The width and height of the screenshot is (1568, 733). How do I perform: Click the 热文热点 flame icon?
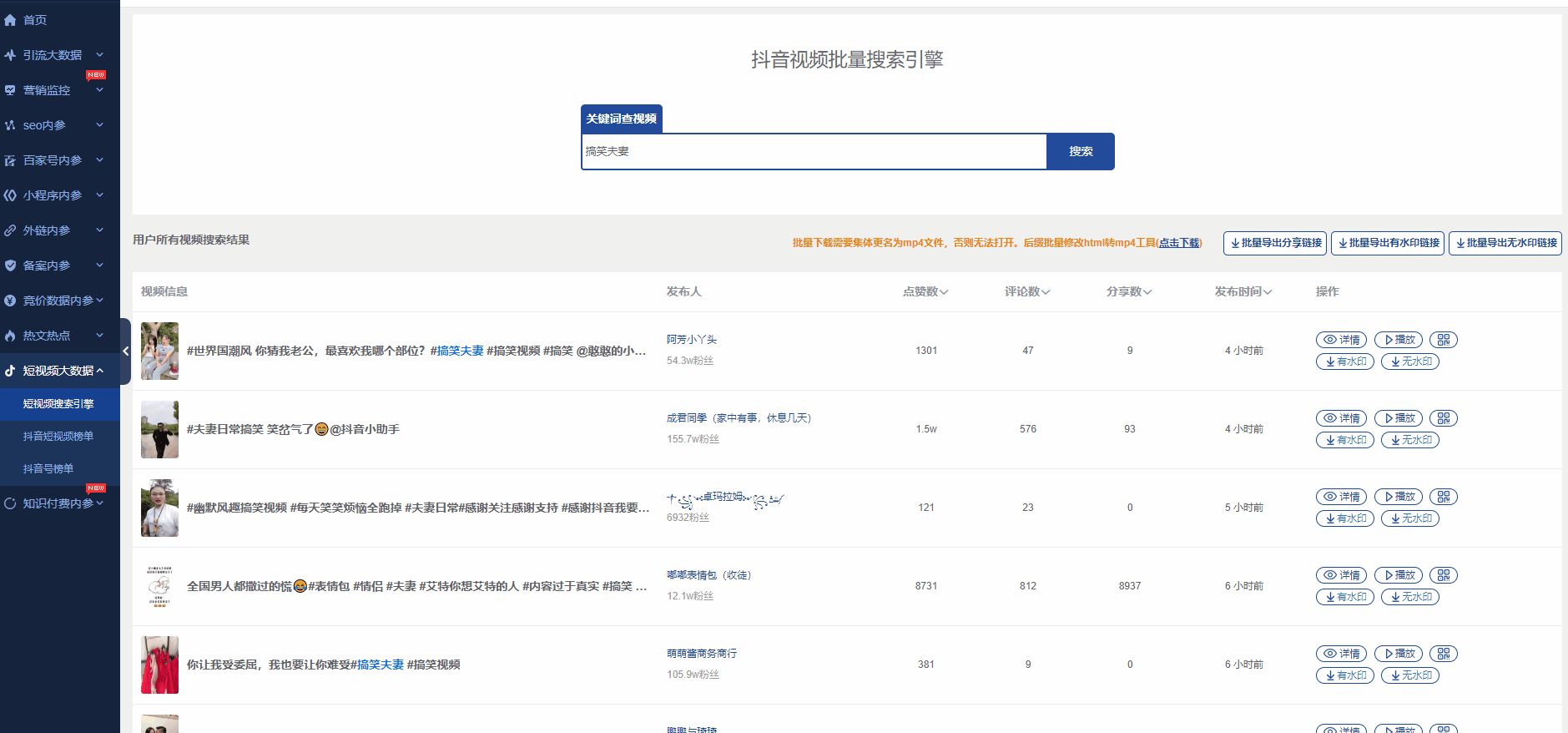[10, 336]
